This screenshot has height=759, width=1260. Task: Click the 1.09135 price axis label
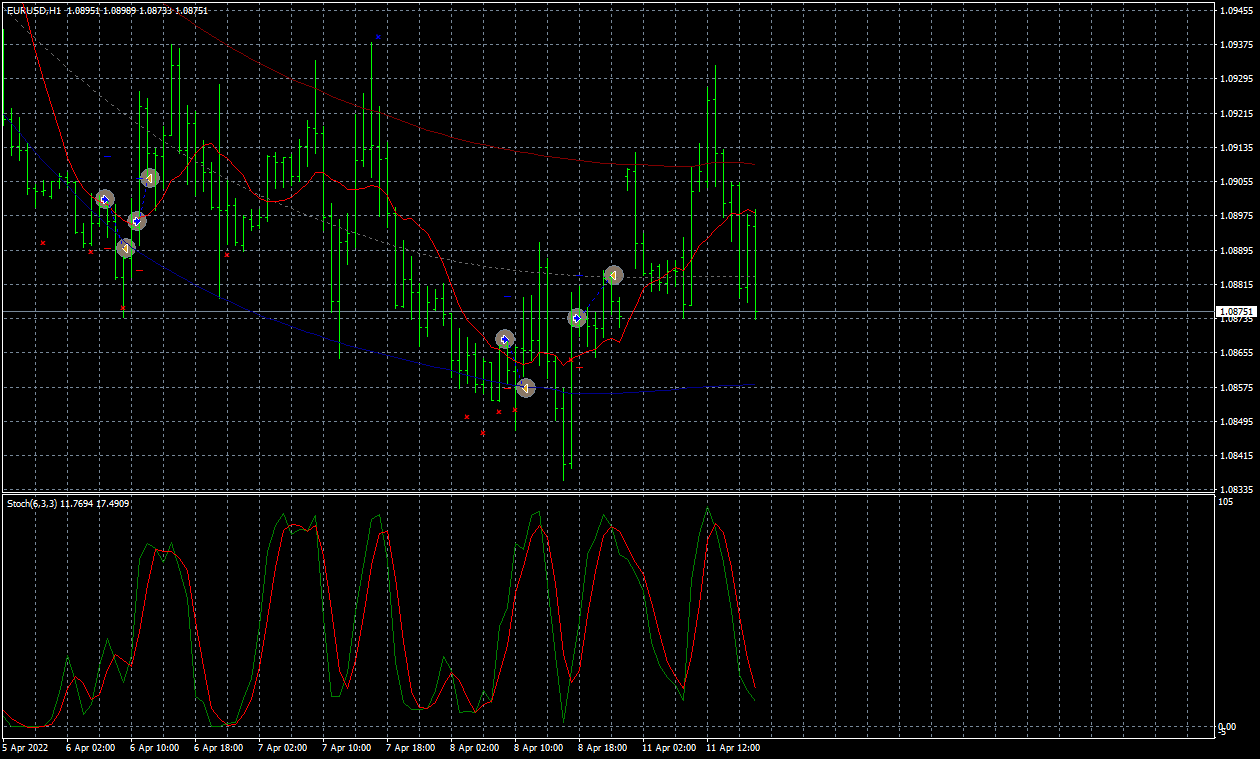click(1236, 147)
